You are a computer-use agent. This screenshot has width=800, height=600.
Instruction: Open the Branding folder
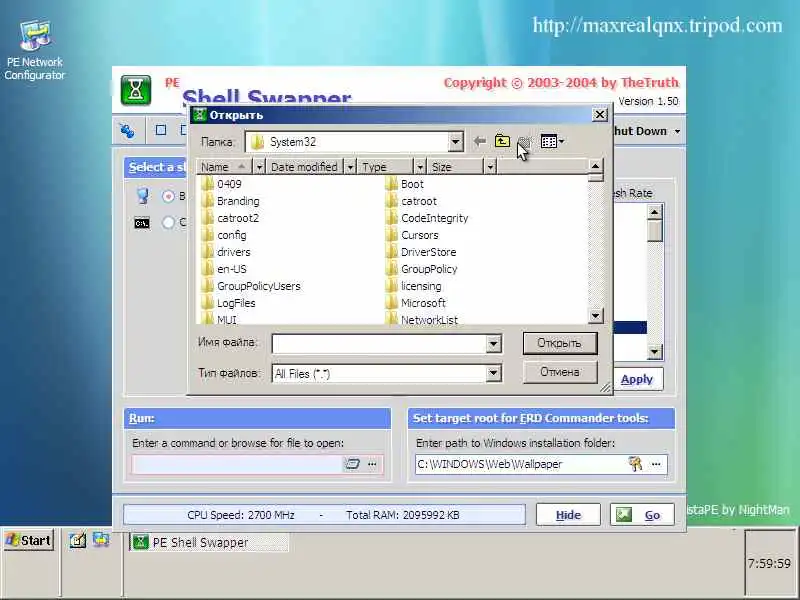tap(230, 201)
